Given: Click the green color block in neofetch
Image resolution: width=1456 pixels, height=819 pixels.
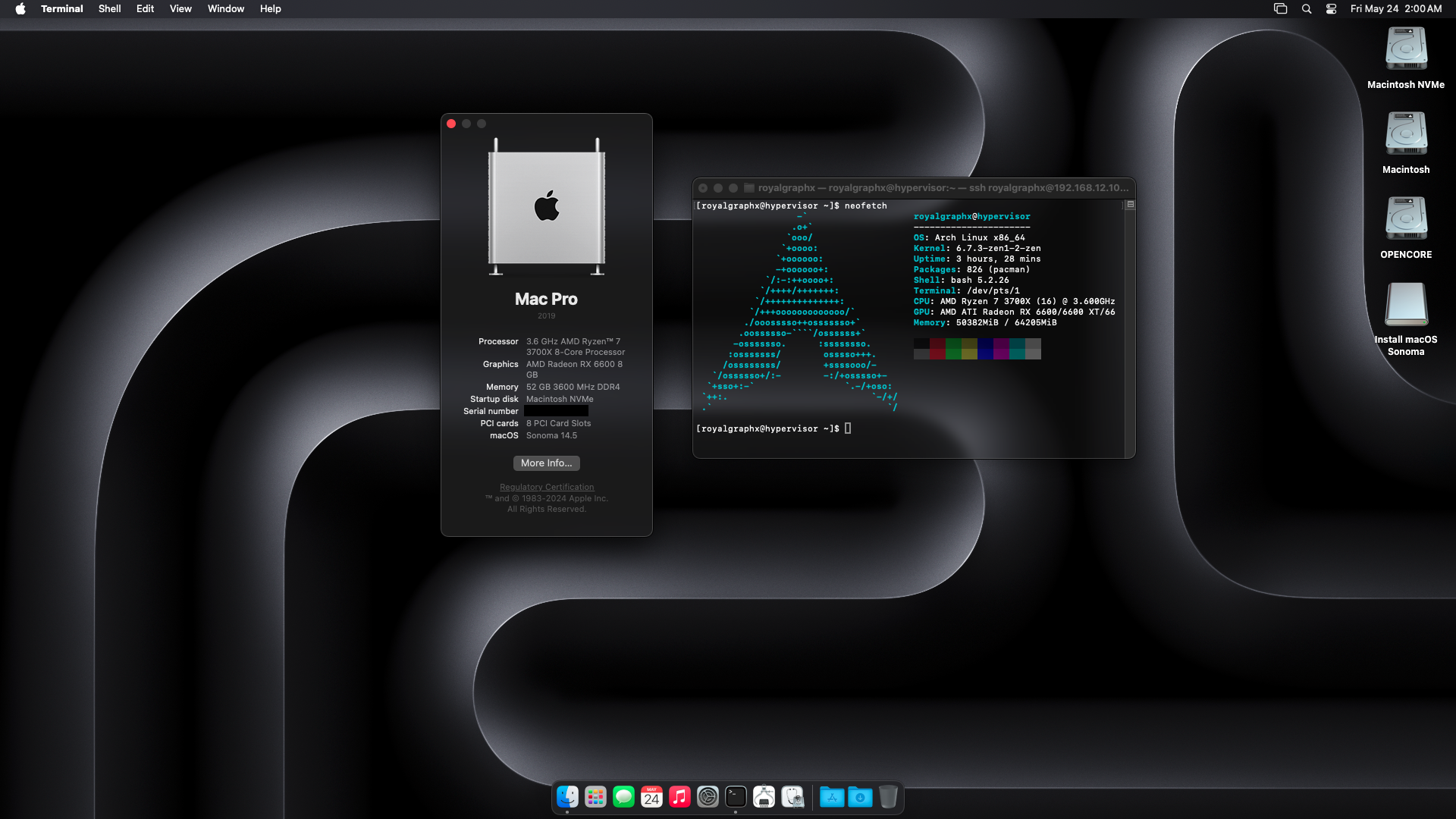Looking at the screenshot, I should (x=953, y=349).
